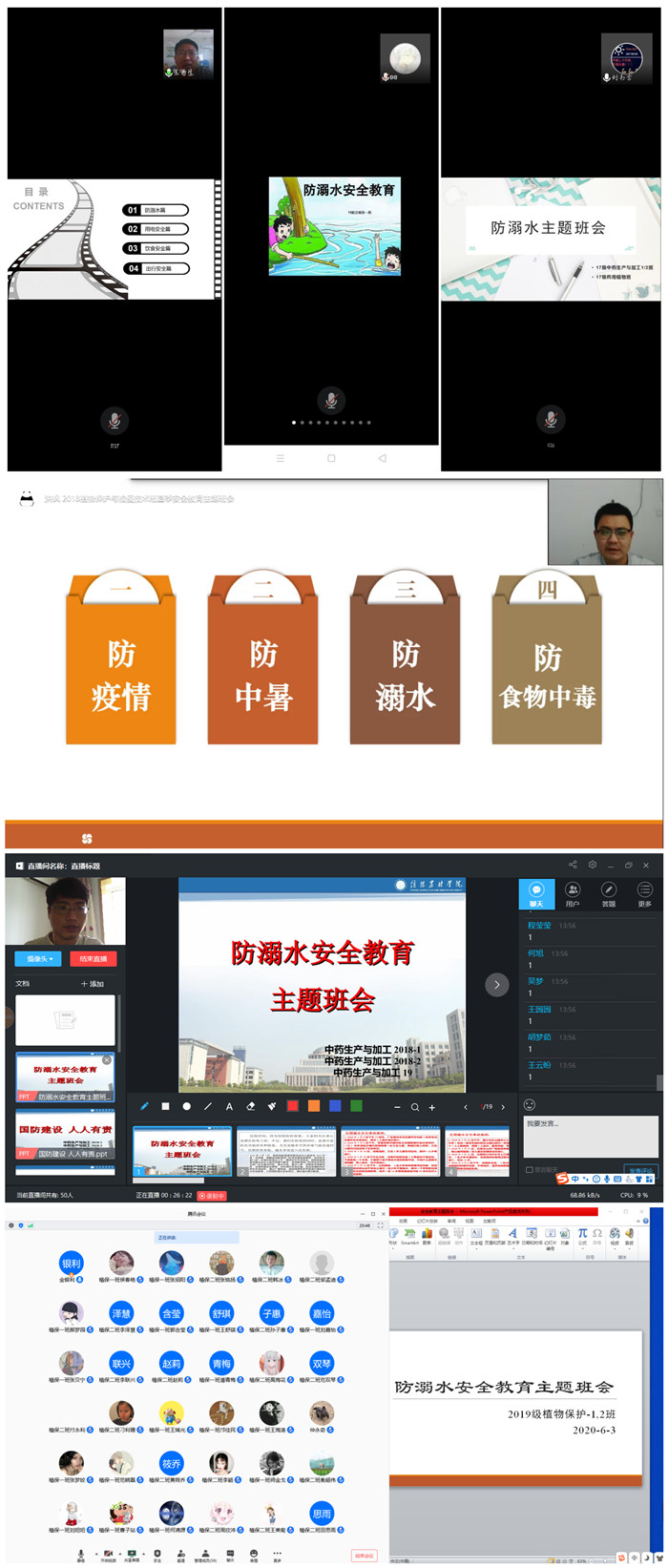Open the 更多 more options menu
The width and height of the screenshot is (668, 1568).
point(644,894)
